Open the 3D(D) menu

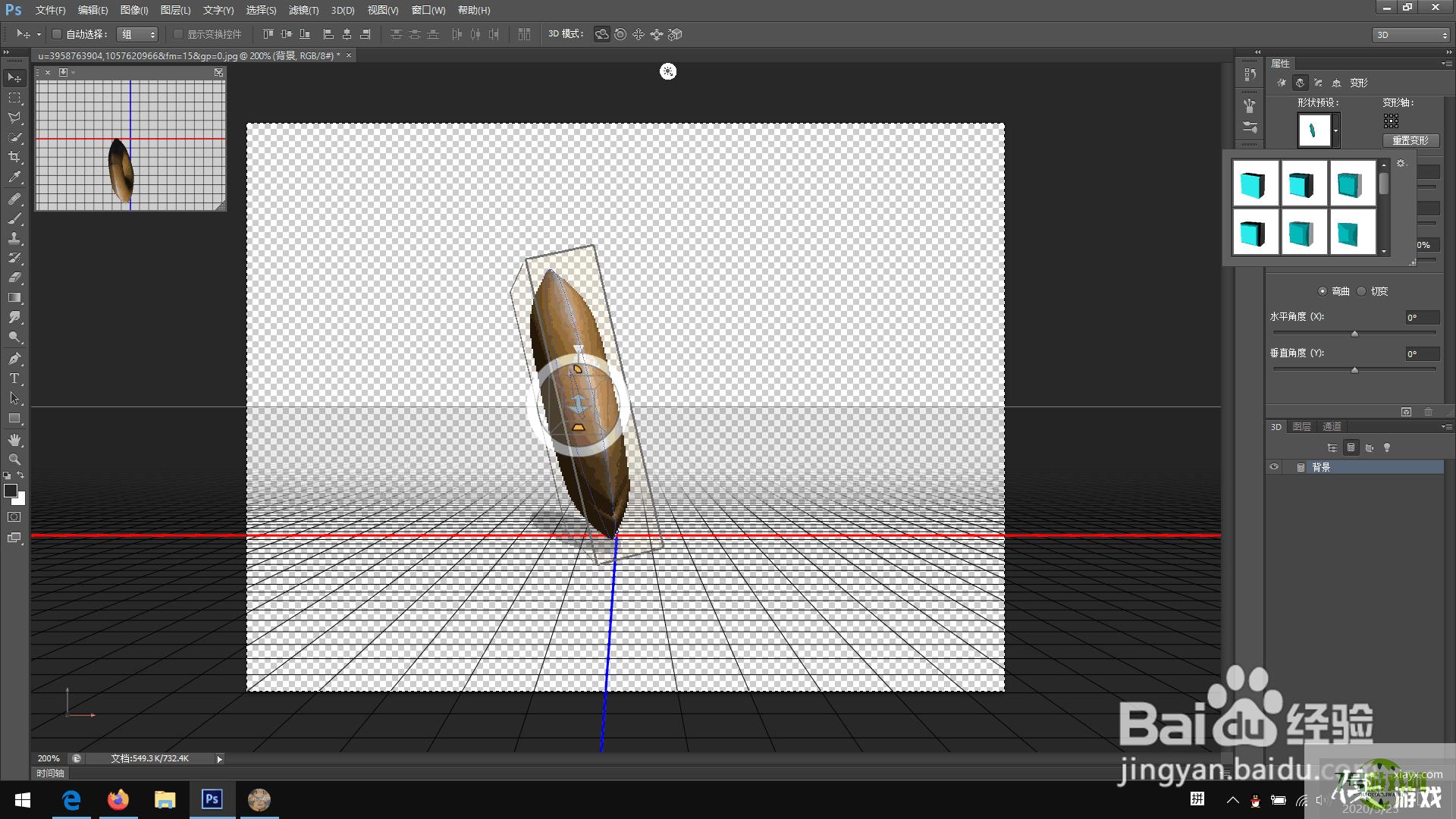343,10
